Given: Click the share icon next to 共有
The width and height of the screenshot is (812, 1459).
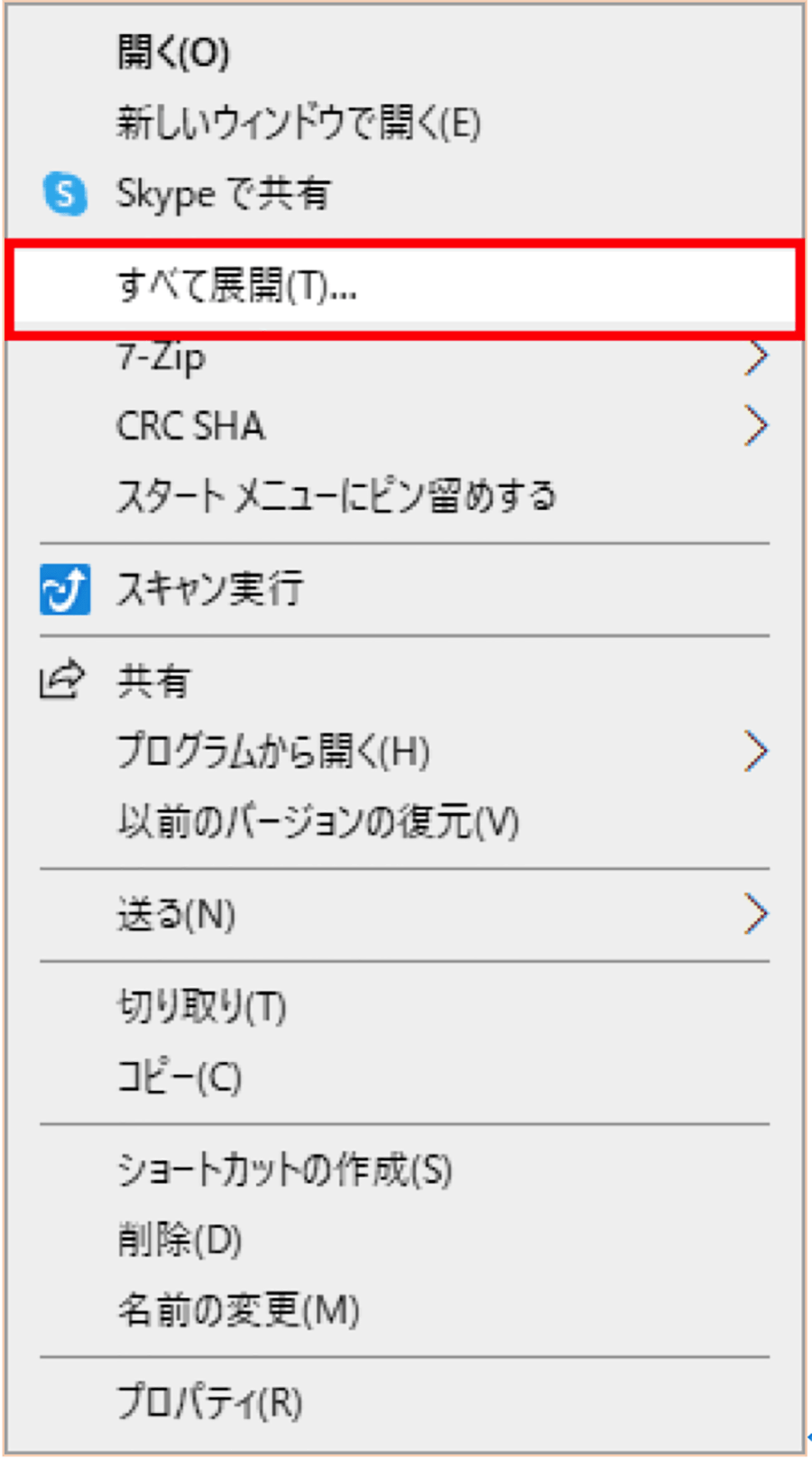Looking at the screenshot, I should tap(62, 680).
